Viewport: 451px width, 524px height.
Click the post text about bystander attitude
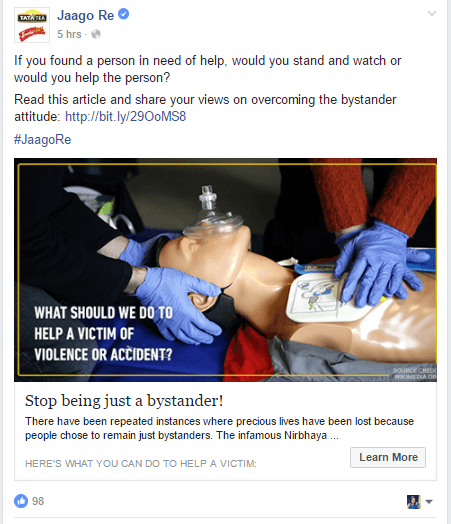[x=205, y=108]
